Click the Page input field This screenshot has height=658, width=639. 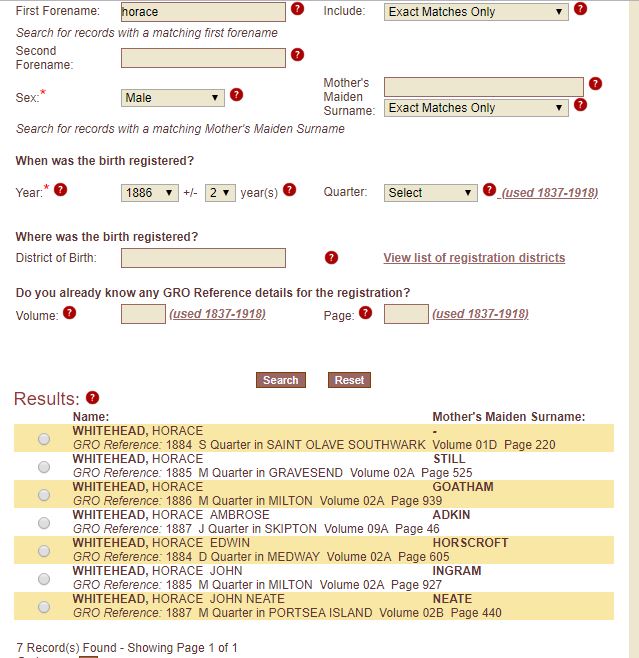point(406,314)
